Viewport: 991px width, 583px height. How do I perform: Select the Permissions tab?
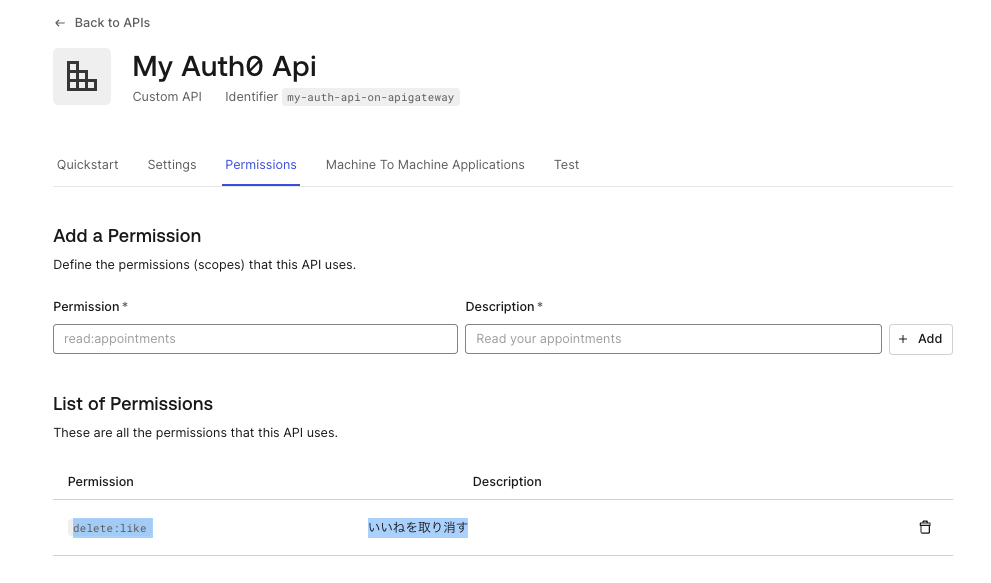[261, 164]
